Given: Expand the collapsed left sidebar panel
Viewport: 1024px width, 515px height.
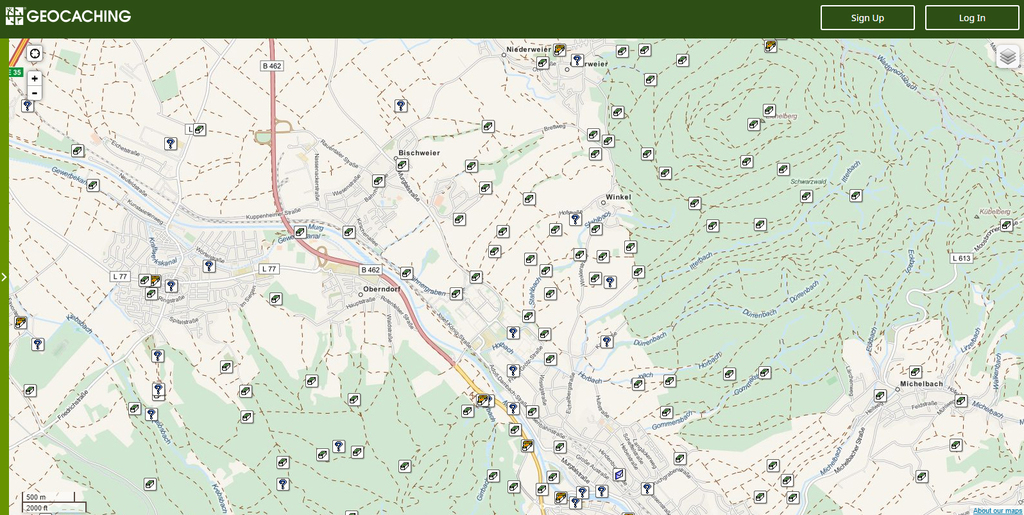Looking at the screenshot, I should pyautogui.click(x=4, y=277).
